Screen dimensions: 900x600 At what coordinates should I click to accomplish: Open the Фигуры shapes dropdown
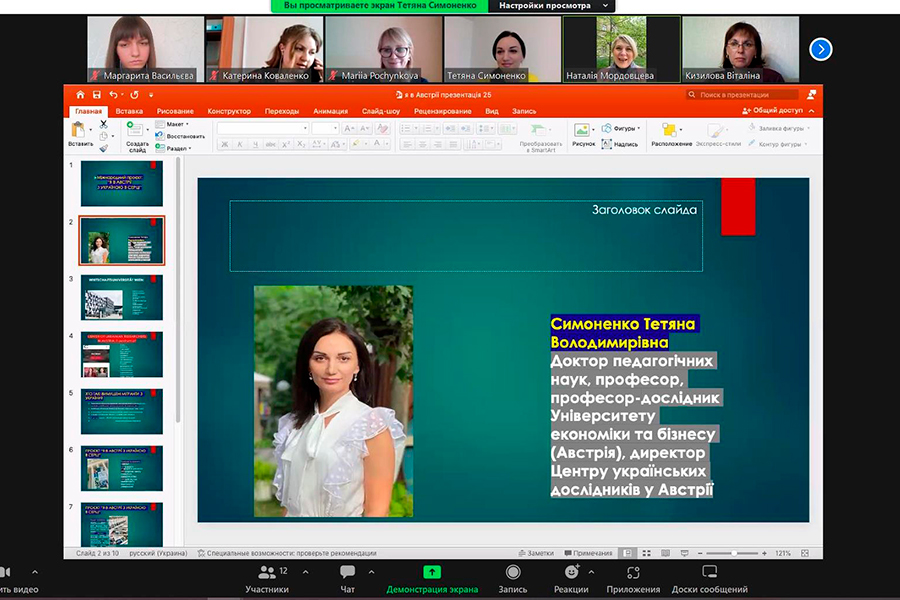(625, 128)
